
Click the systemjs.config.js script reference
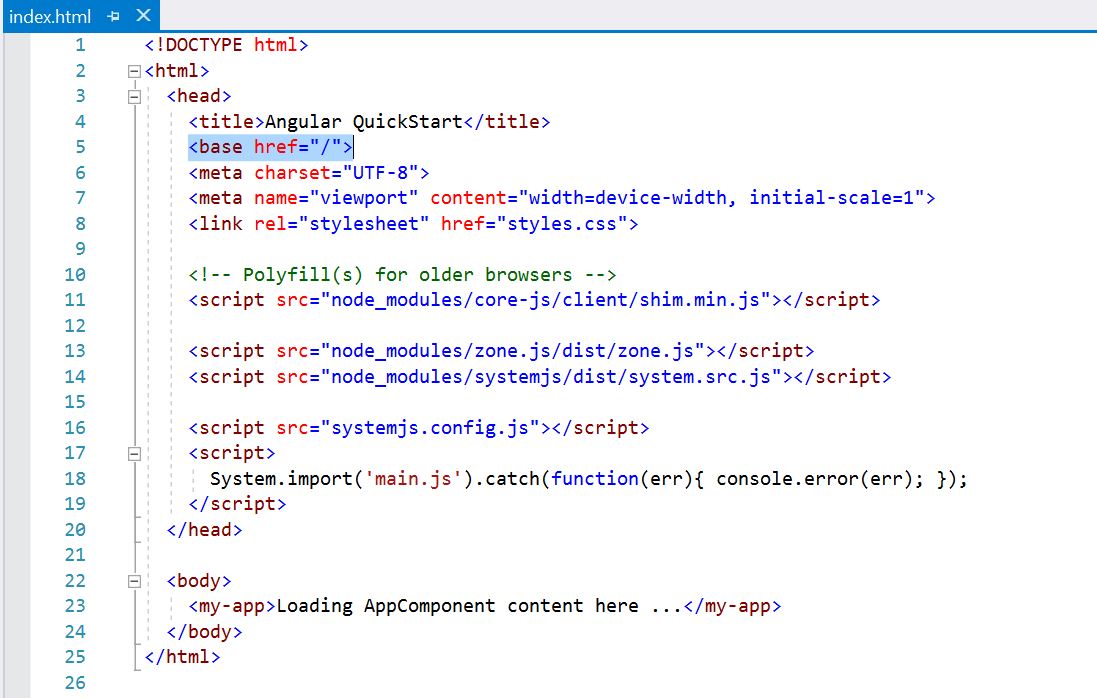[x=430, y=427]
